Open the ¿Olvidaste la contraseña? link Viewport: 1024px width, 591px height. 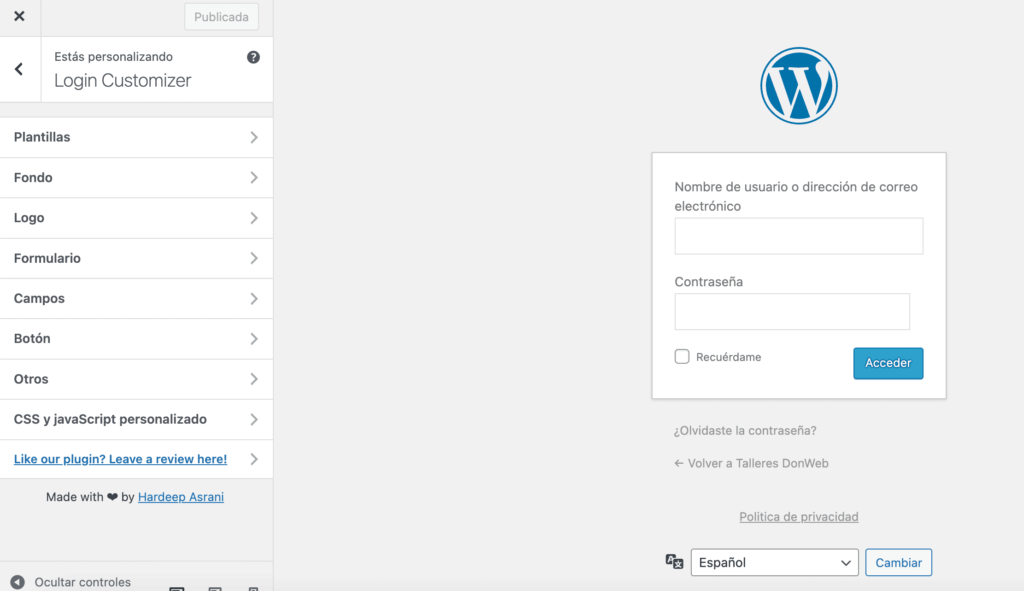pos(745,430)
